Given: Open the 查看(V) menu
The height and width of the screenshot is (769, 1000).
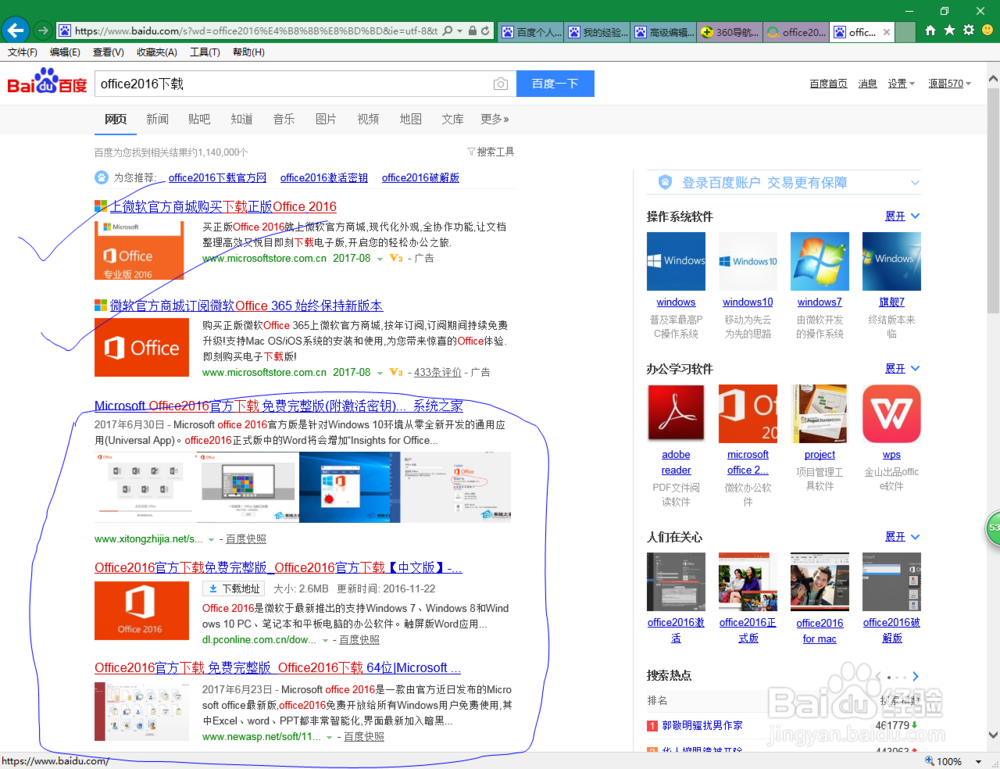Looking at the screenshot, I should [x=108, y=52].
